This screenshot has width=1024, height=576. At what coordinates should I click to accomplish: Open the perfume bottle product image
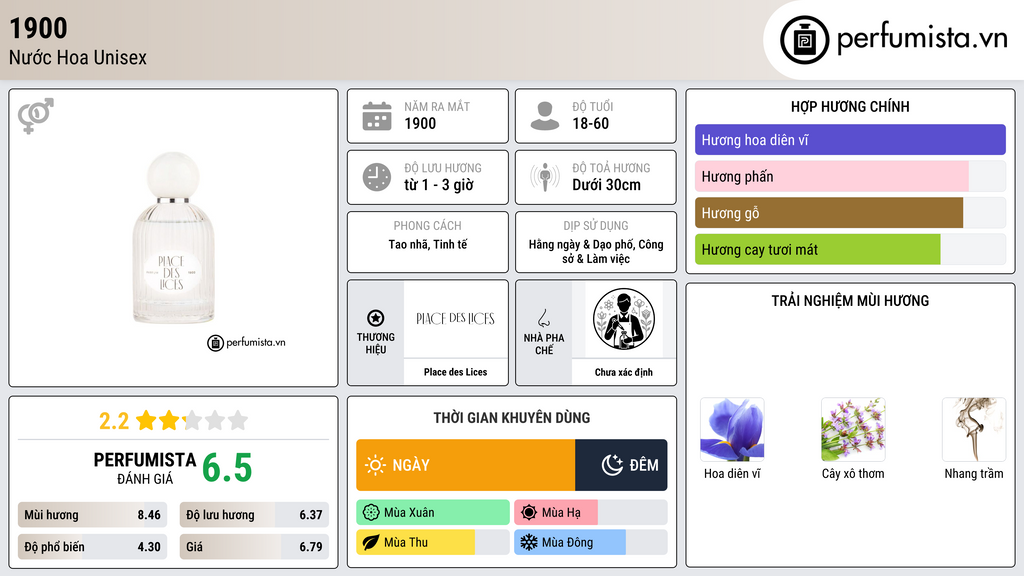pyautogui.click(x=173, y=238)
